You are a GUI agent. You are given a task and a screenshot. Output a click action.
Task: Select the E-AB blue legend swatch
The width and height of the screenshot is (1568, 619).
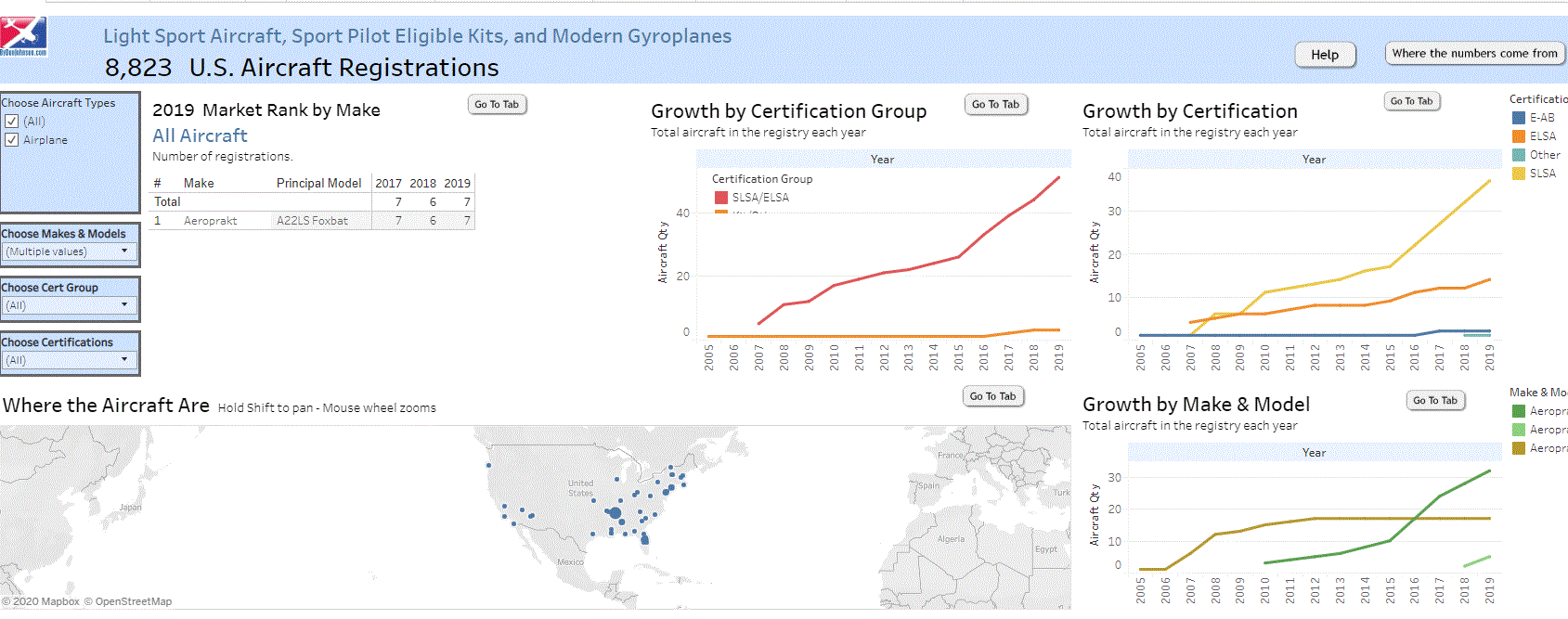pyautogui.click(x=1519, y=118)
